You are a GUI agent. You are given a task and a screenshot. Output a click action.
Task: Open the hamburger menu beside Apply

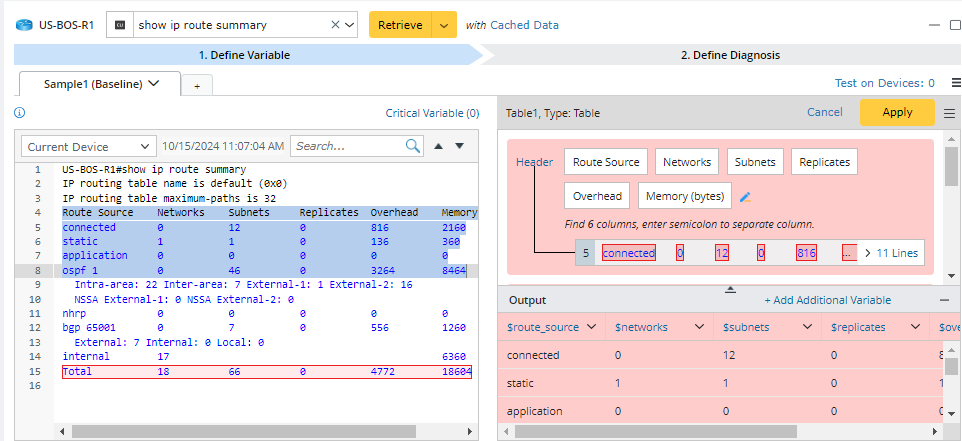[949, 113]
